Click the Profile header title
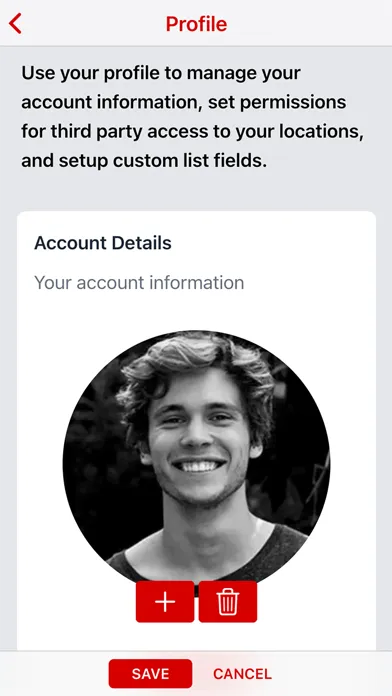The image size is (392, 696). (196, 24)
